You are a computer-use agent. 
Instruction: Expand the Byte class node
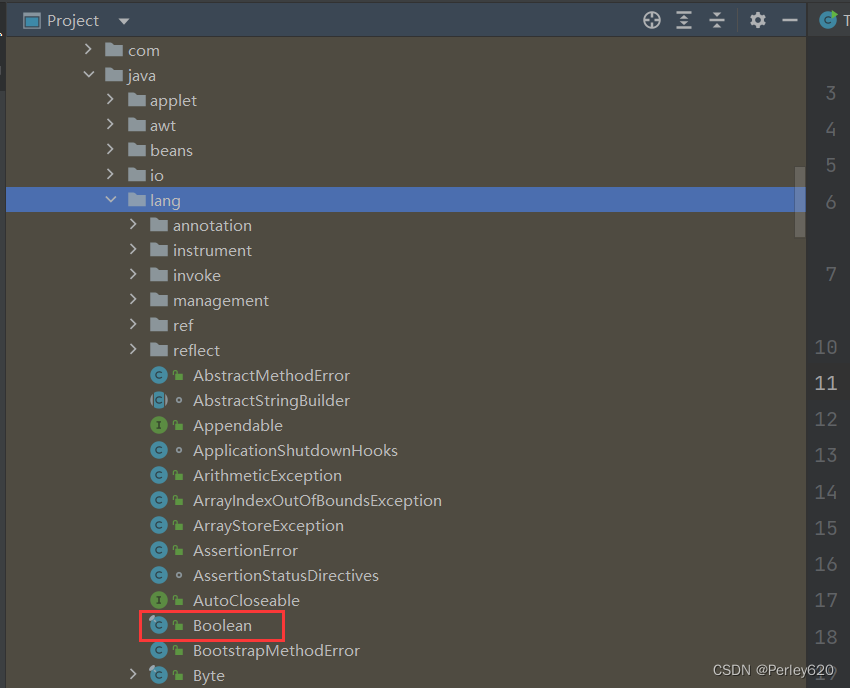click(x=133, y=674)
